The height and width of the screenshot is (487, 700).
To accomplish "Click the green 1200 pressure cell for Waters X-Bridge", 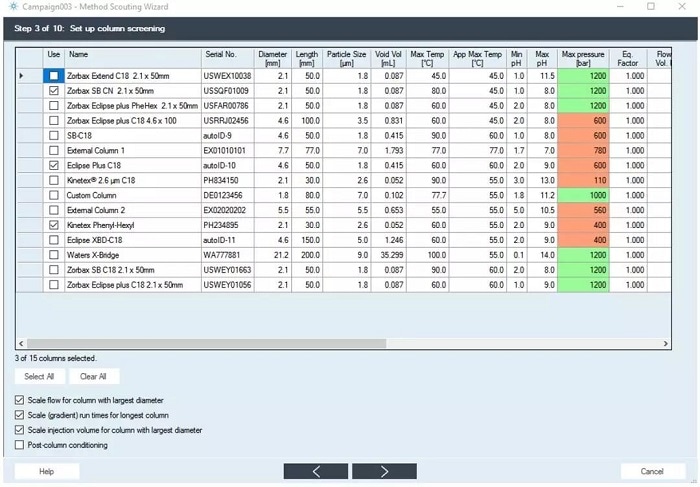I will coord(582,256).
